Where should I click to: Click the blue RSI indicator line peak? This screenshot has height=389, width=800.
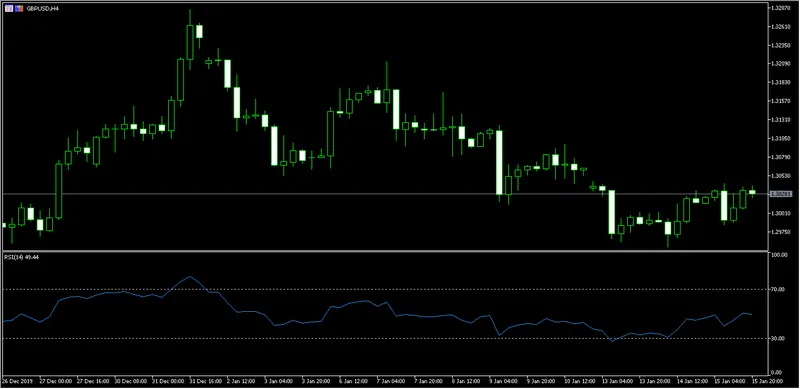tap(190, 277)
